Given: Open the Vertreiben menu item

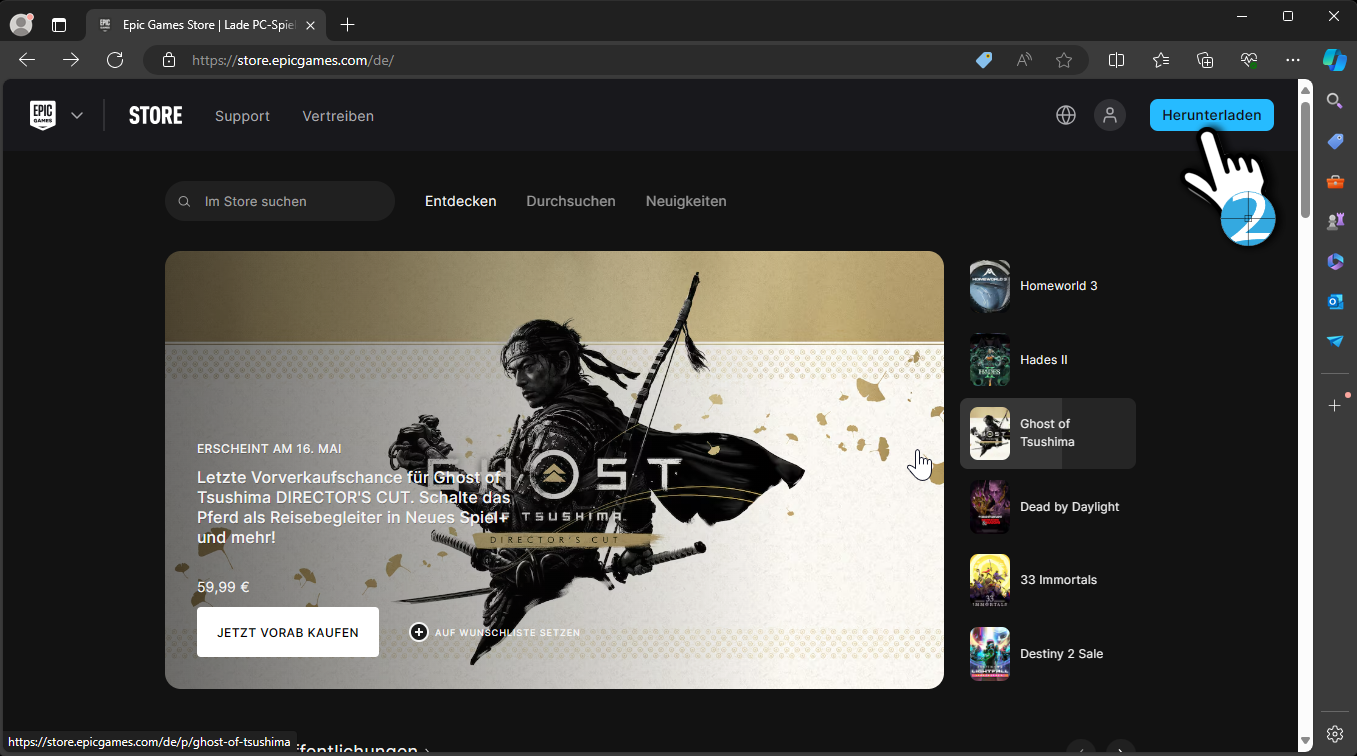Looking at the screenshot, I should pyautogui.click(x=338, y=116).
